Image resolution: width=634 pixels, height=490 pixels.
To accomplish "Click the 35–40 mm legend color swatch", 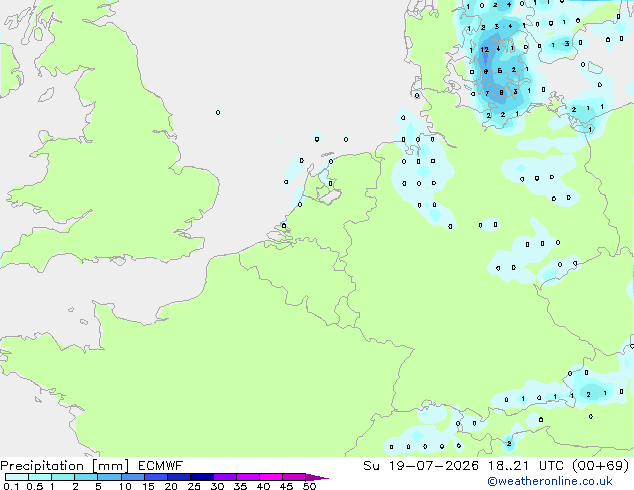I will (247, 477).
